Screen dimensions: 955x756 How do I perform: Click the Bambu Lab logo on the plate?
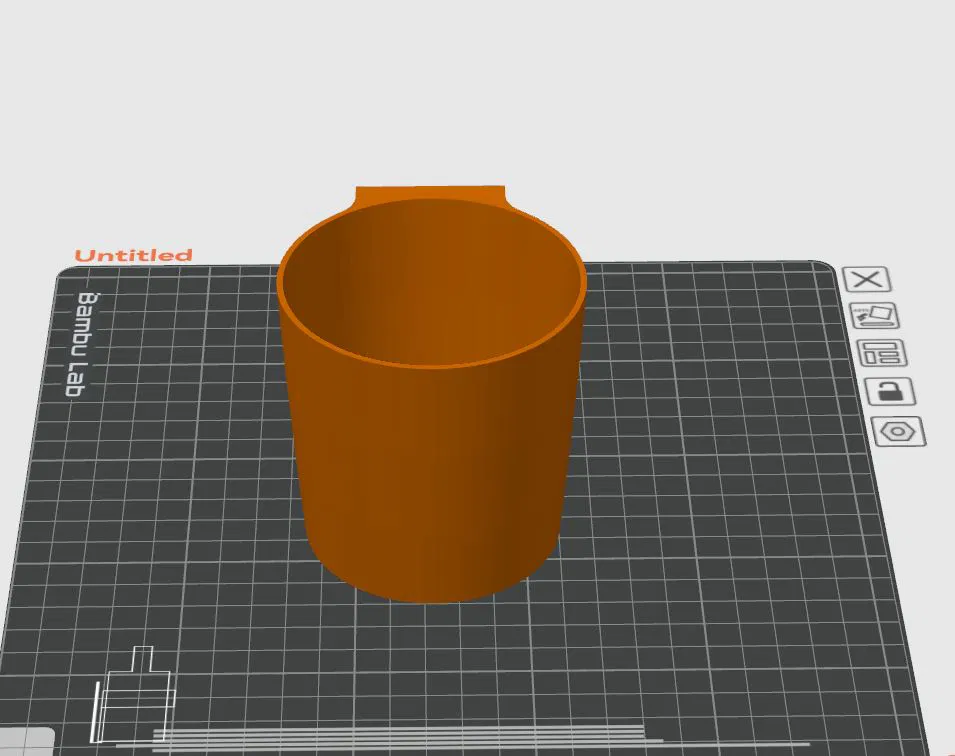coord(83,345)
